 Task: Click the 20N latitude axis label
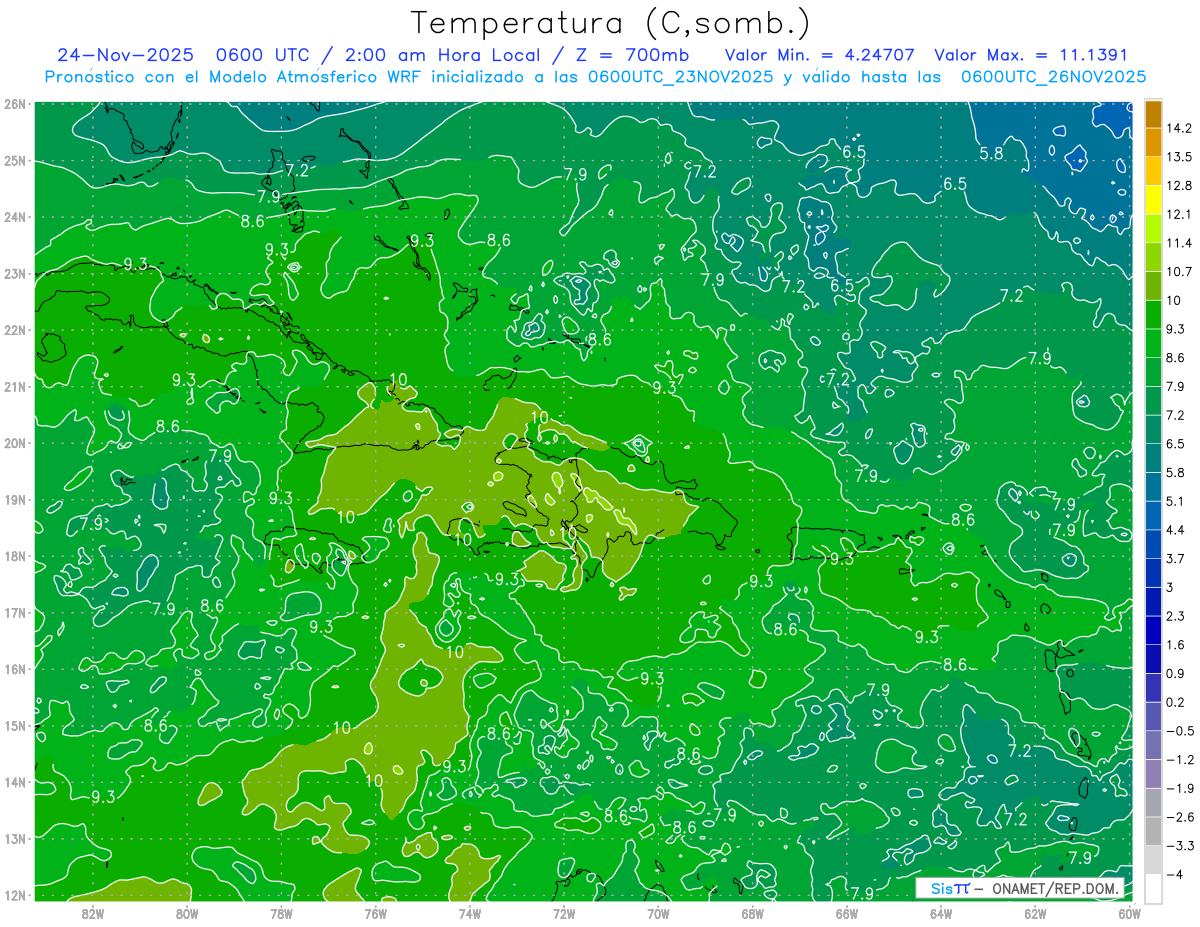(15, 443)
